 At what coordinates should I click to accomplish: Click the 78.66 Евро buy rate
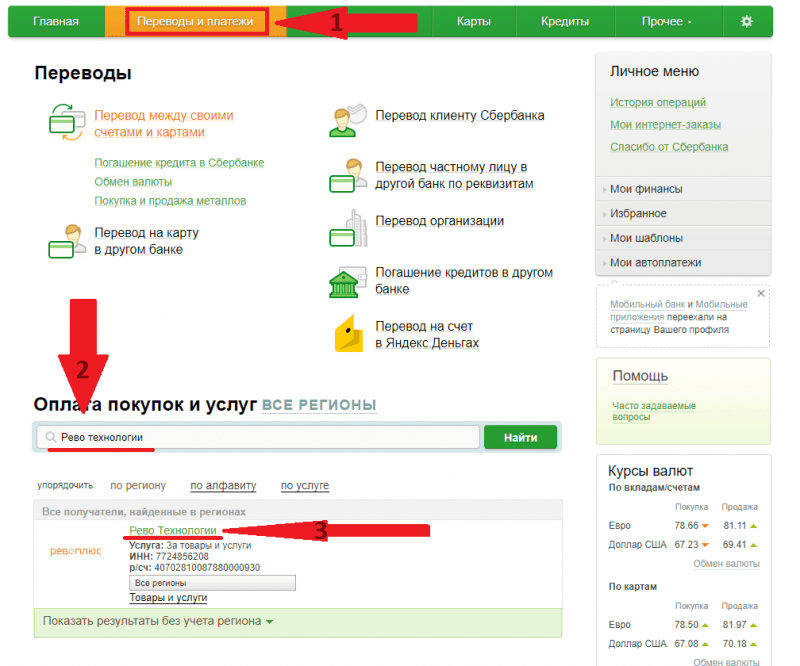tap(686, 526)
